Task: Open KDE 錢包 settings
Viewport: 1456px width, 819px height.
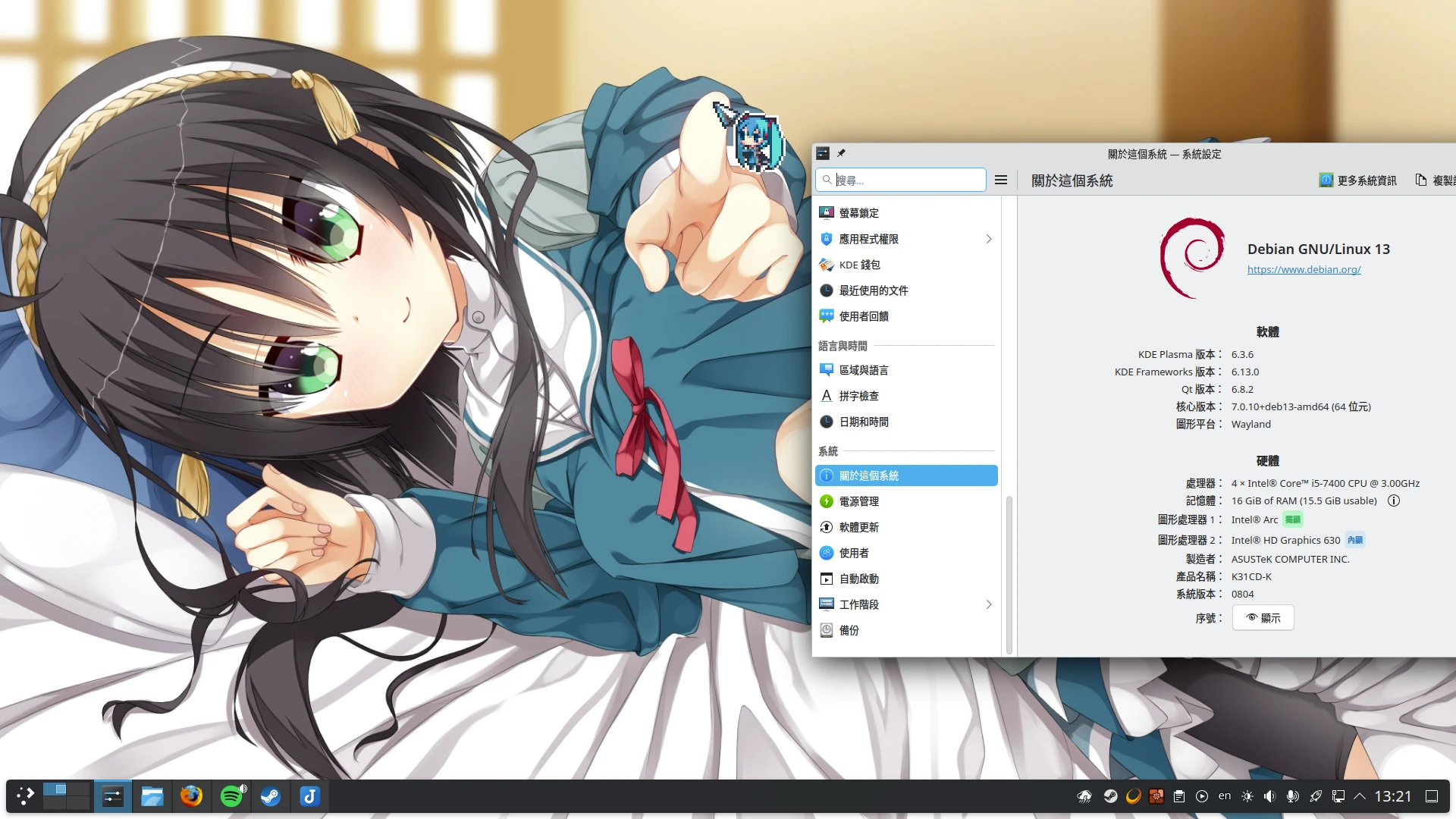Action: point(906,265)
